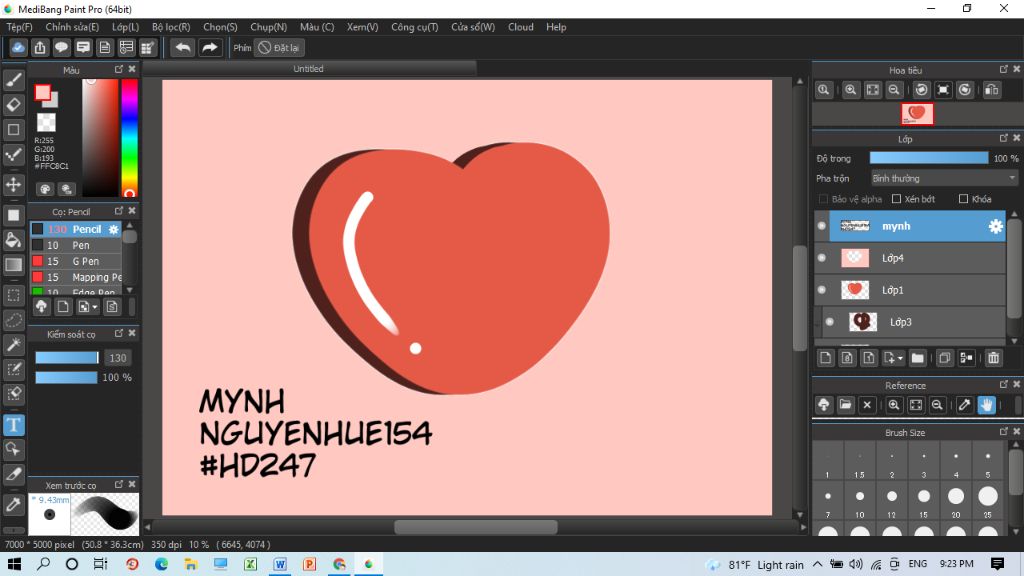Screen dimensions: 1024x576
Task: Click the Undo arrow in the toolbar
Action: [x=183, y=48]
